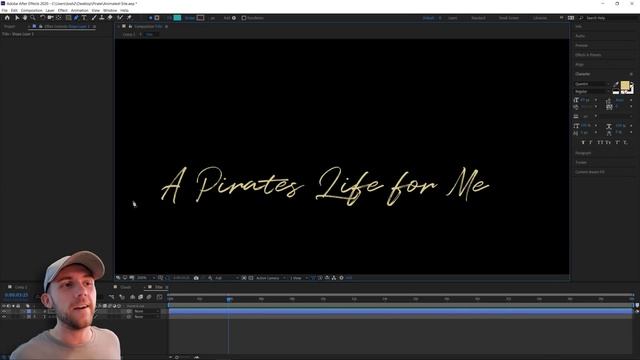Viewport: 640px width, 360px height.
Task: Toggle transparency grid under the viewer
Action: click(251, 278)
